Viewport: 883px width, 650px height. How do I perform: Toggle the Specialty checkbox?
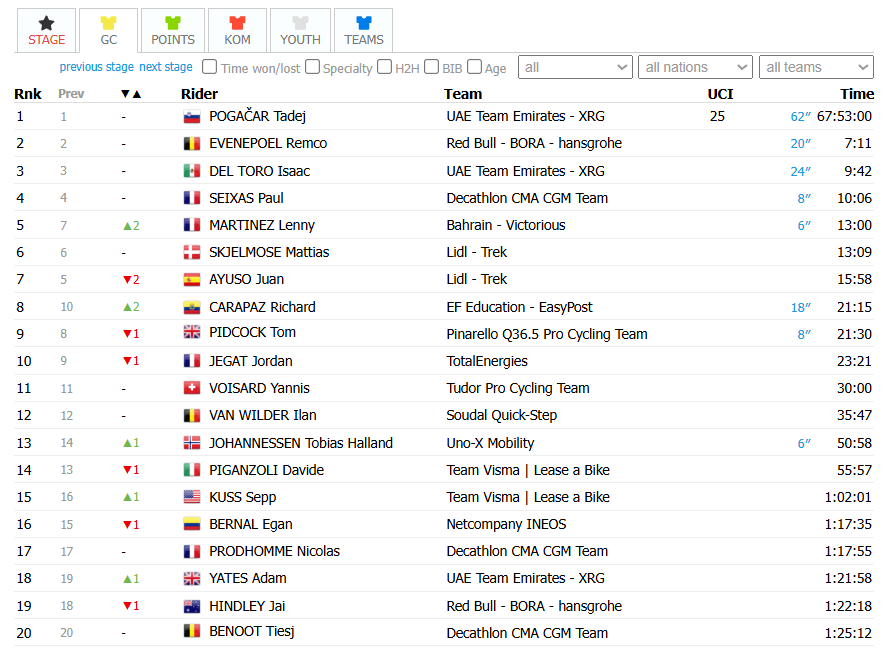click(x=313, y=67)
